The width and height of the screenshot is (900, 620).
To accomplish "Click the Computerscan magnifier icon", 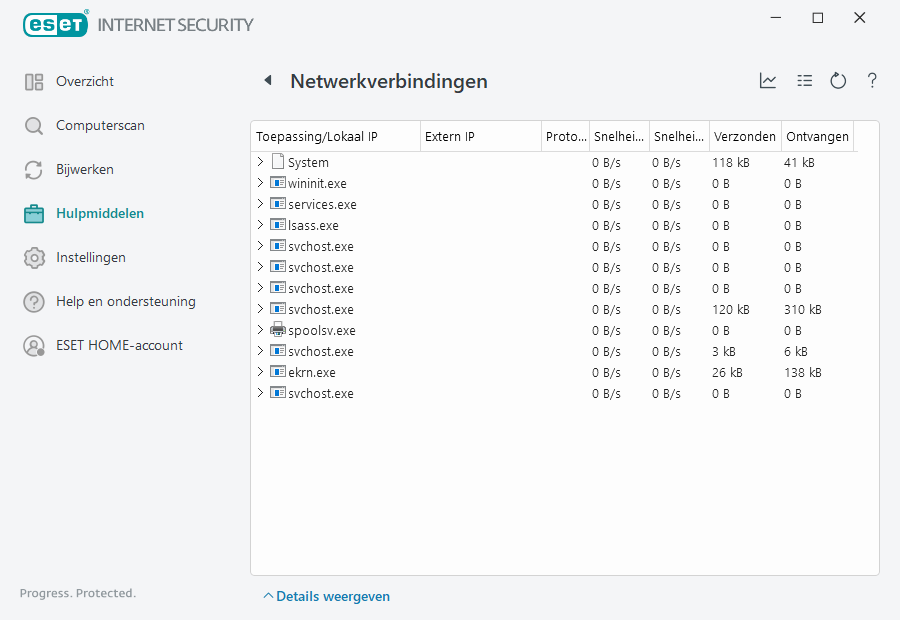I will click(33, 125).
